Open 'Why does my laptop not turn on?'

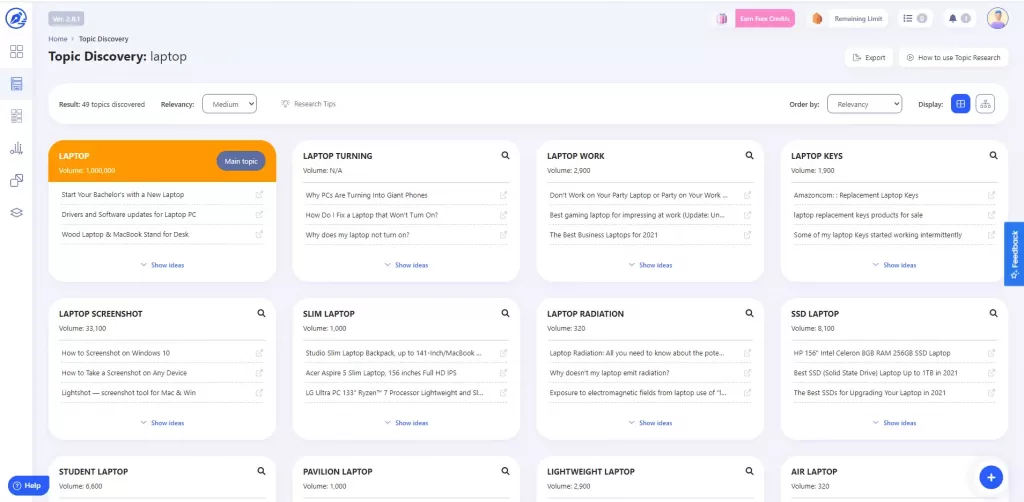357,234
